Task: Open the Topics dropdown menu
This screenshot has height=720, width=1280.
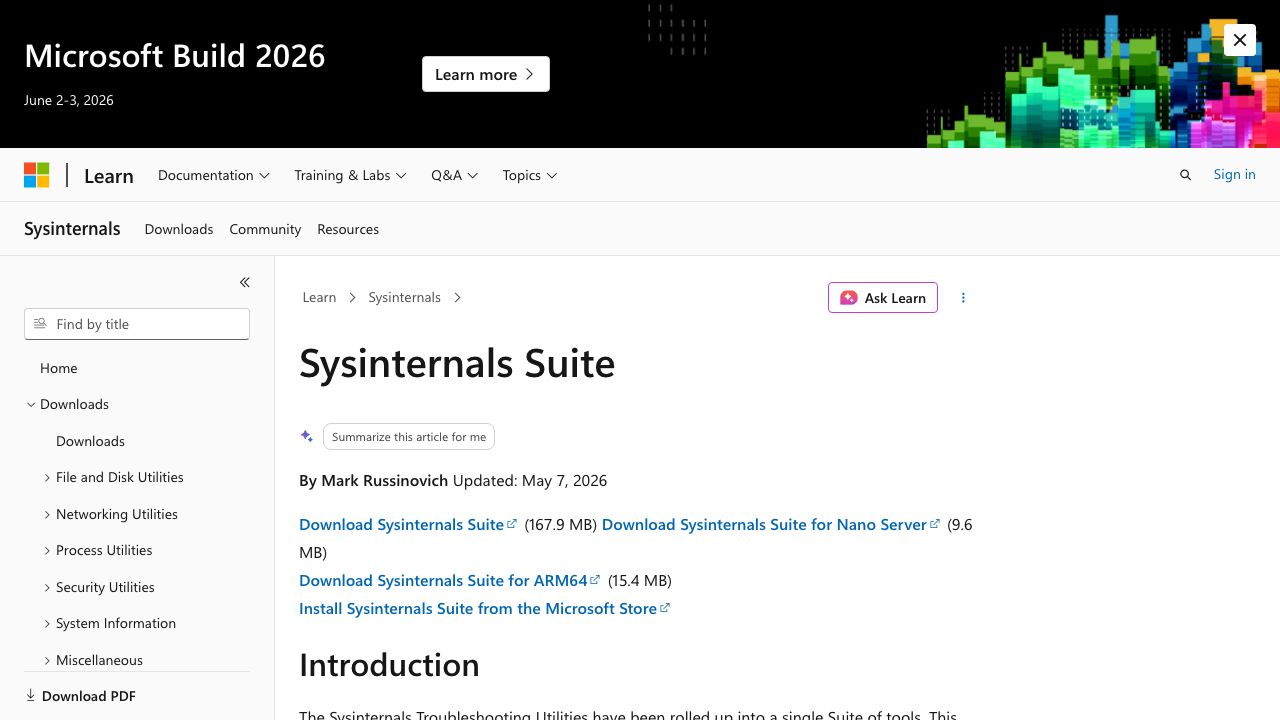Action: pos(530,175)
